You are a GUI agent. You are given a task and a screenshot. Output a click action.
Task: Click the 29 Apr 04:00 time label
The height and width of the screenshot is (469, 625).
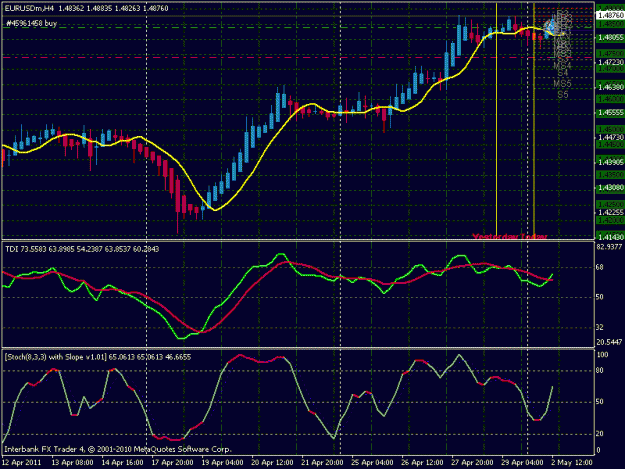point(522,463)
